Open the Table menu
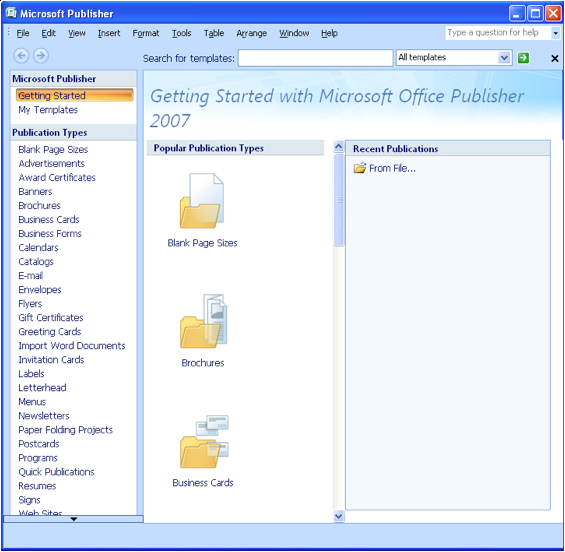Screen dimensions: 565x552 (x=214, y=33)
